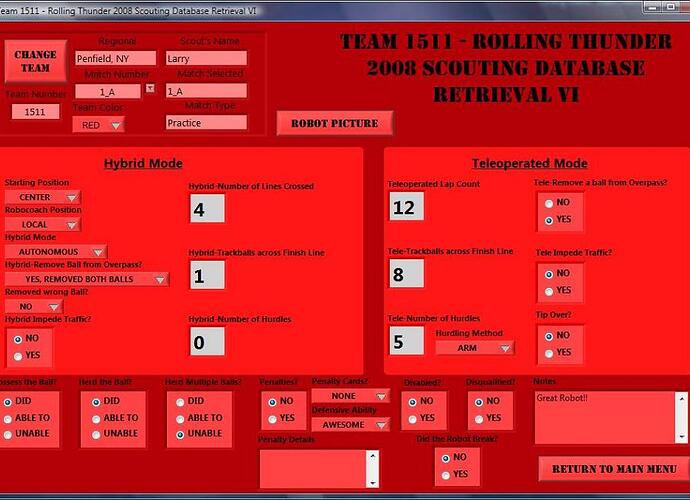Image resolution: width=690 pixels, height=500 pixels.
Task: Choose DID under Herd Multiple Balls
Action: (x=180, y=402)
